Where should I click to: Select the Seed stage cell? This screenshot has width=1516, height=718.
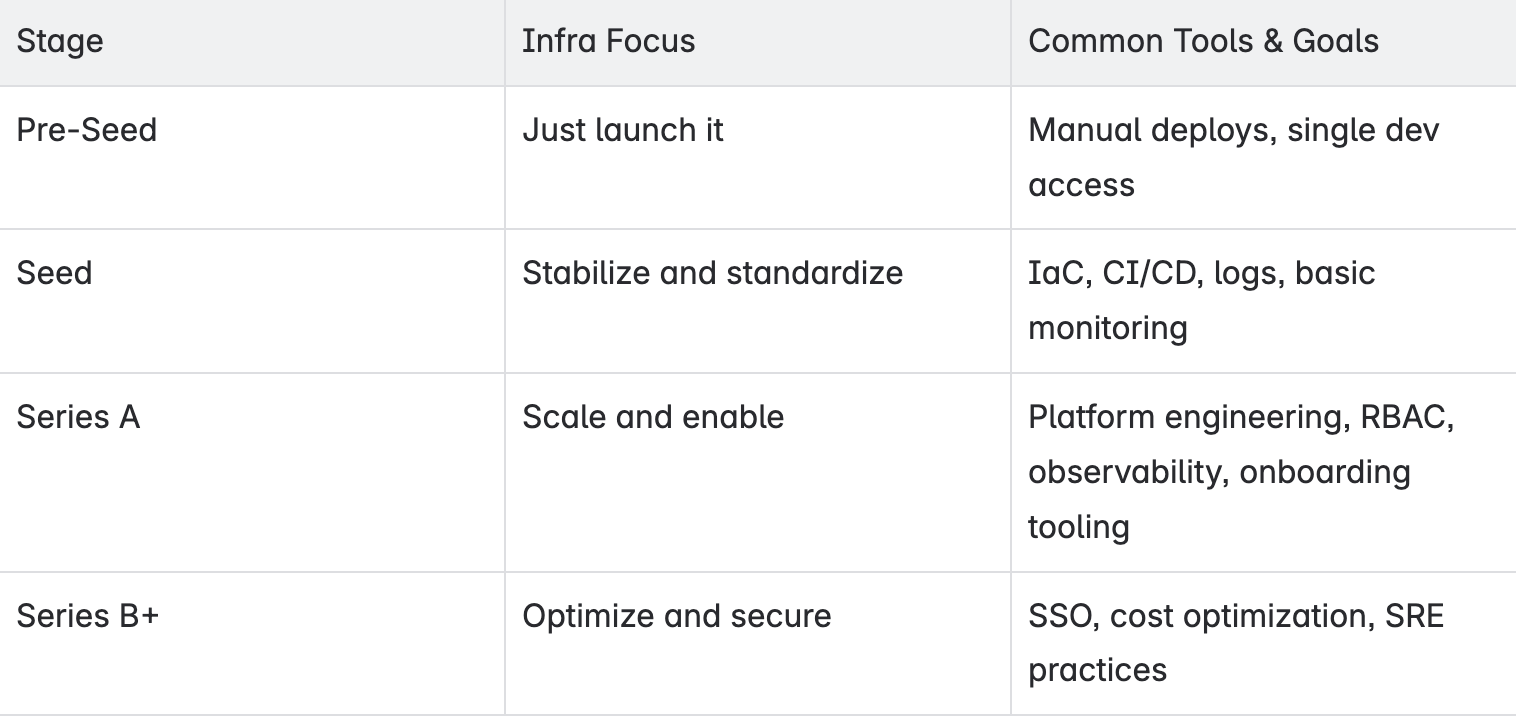coord(252,301)
